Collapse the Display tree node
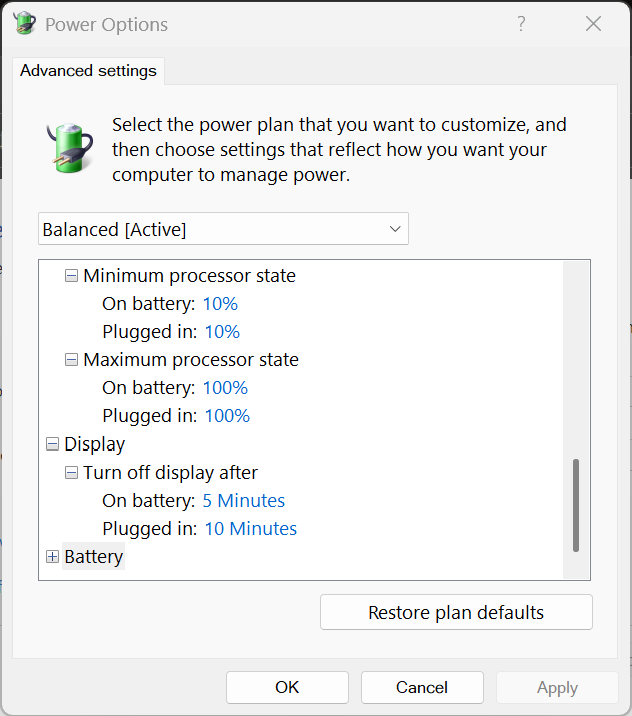The height and width of the screenshot is (716, 632). (x=53, y=444)
